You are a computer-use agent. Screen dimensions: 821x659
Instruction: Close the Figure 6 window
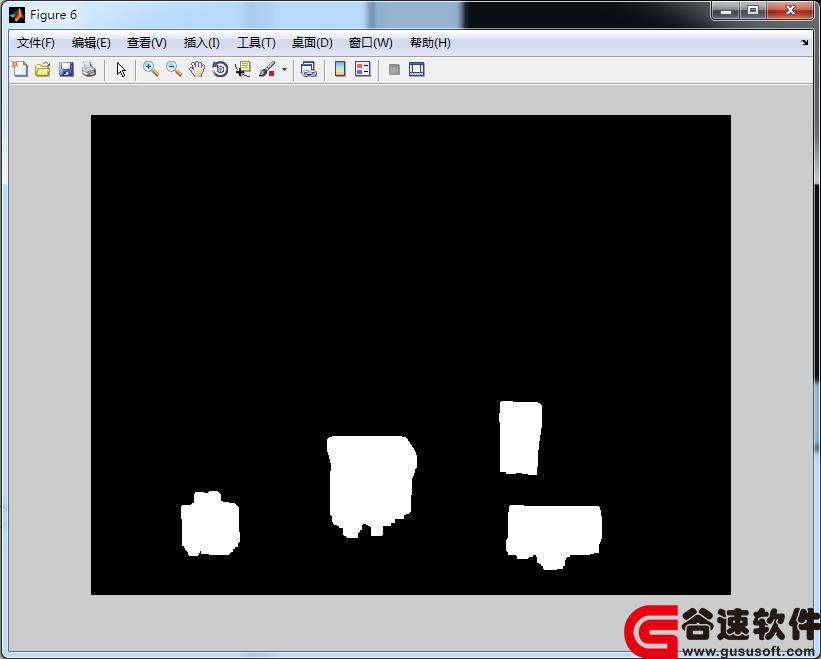pos(790,10)
